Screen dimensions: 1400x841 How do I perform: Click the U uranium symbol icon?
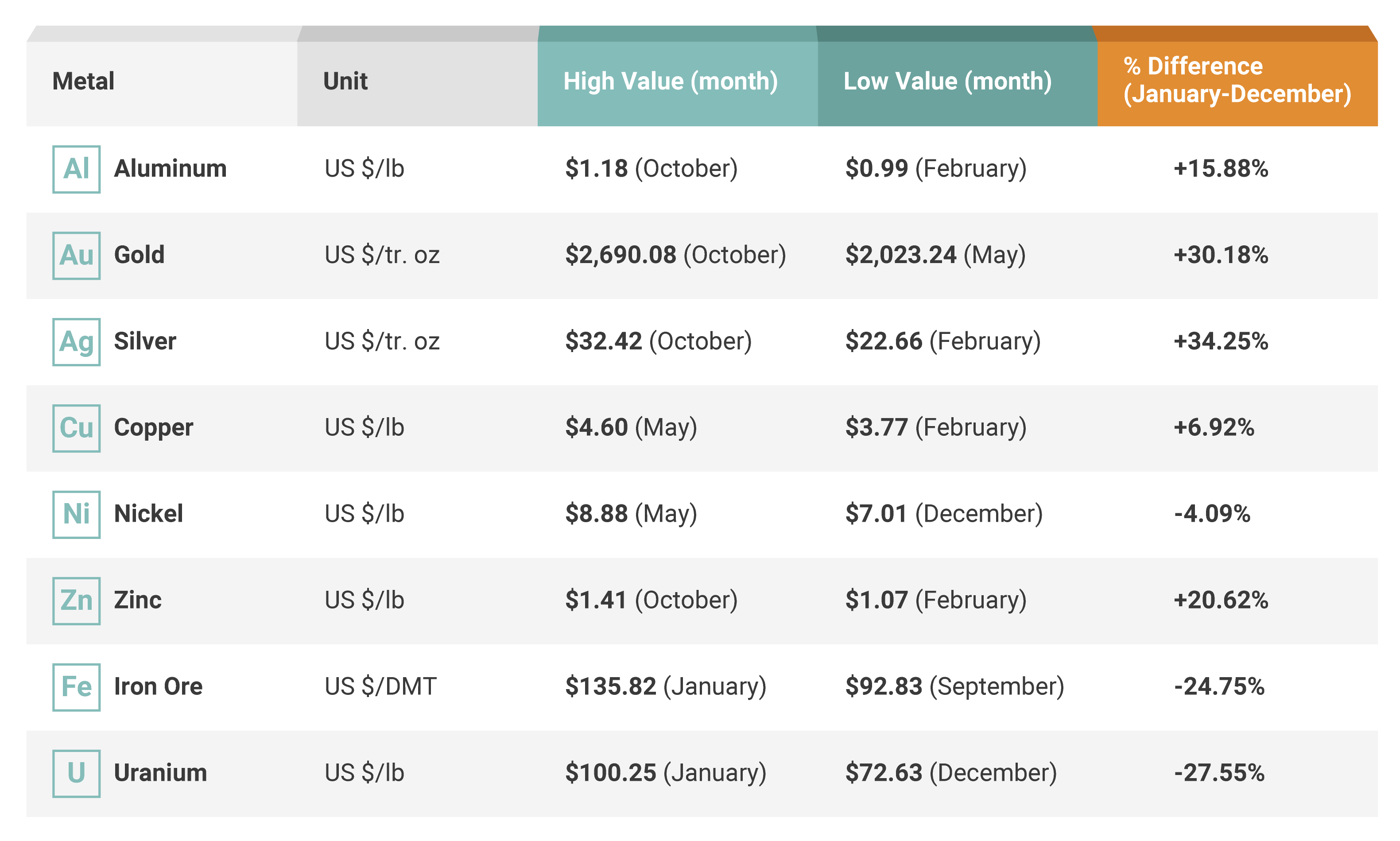(77, 773)
